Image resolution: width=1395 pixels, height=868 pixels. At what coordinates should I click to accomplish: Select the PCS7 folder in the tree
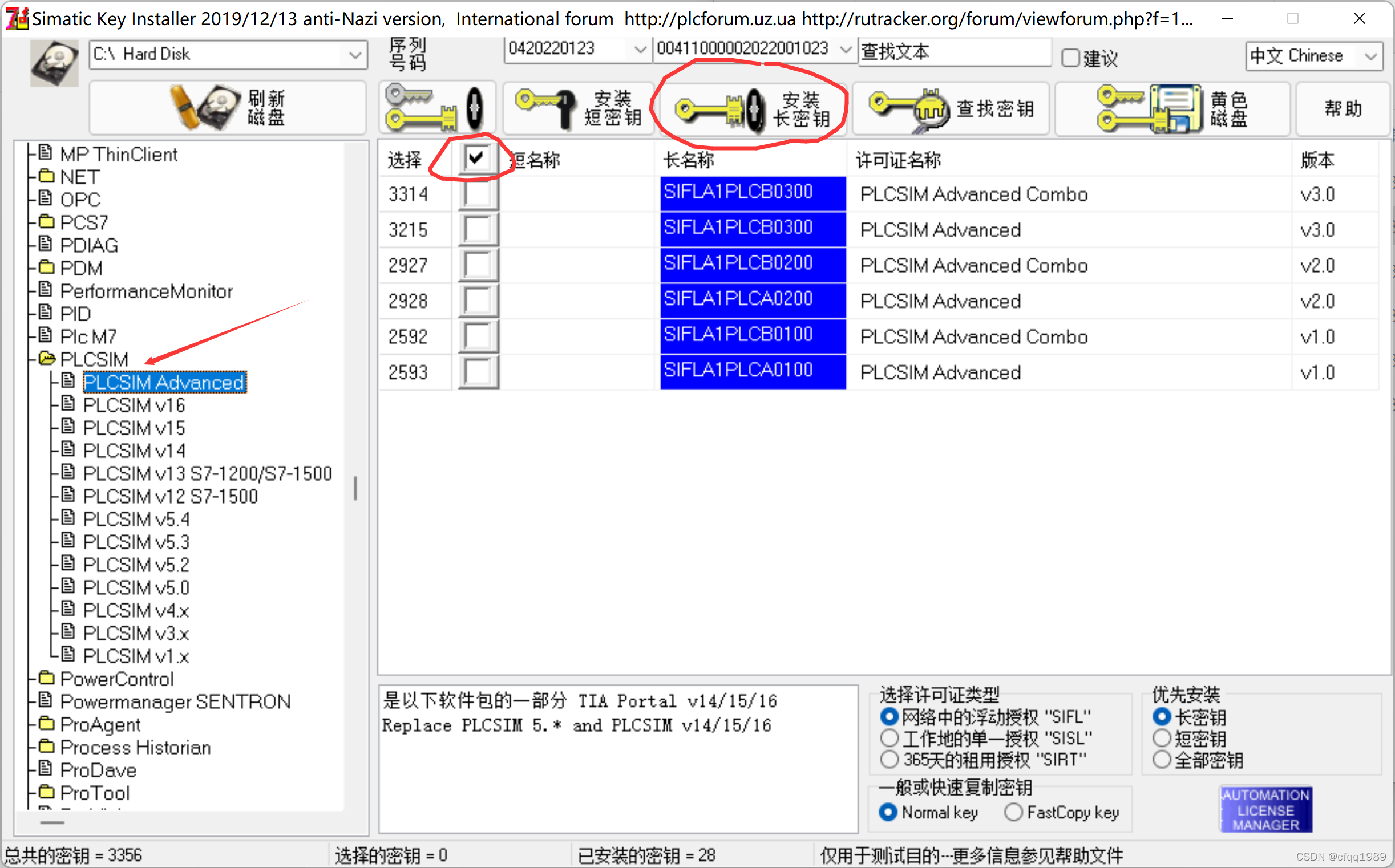(x=83, y=222)
